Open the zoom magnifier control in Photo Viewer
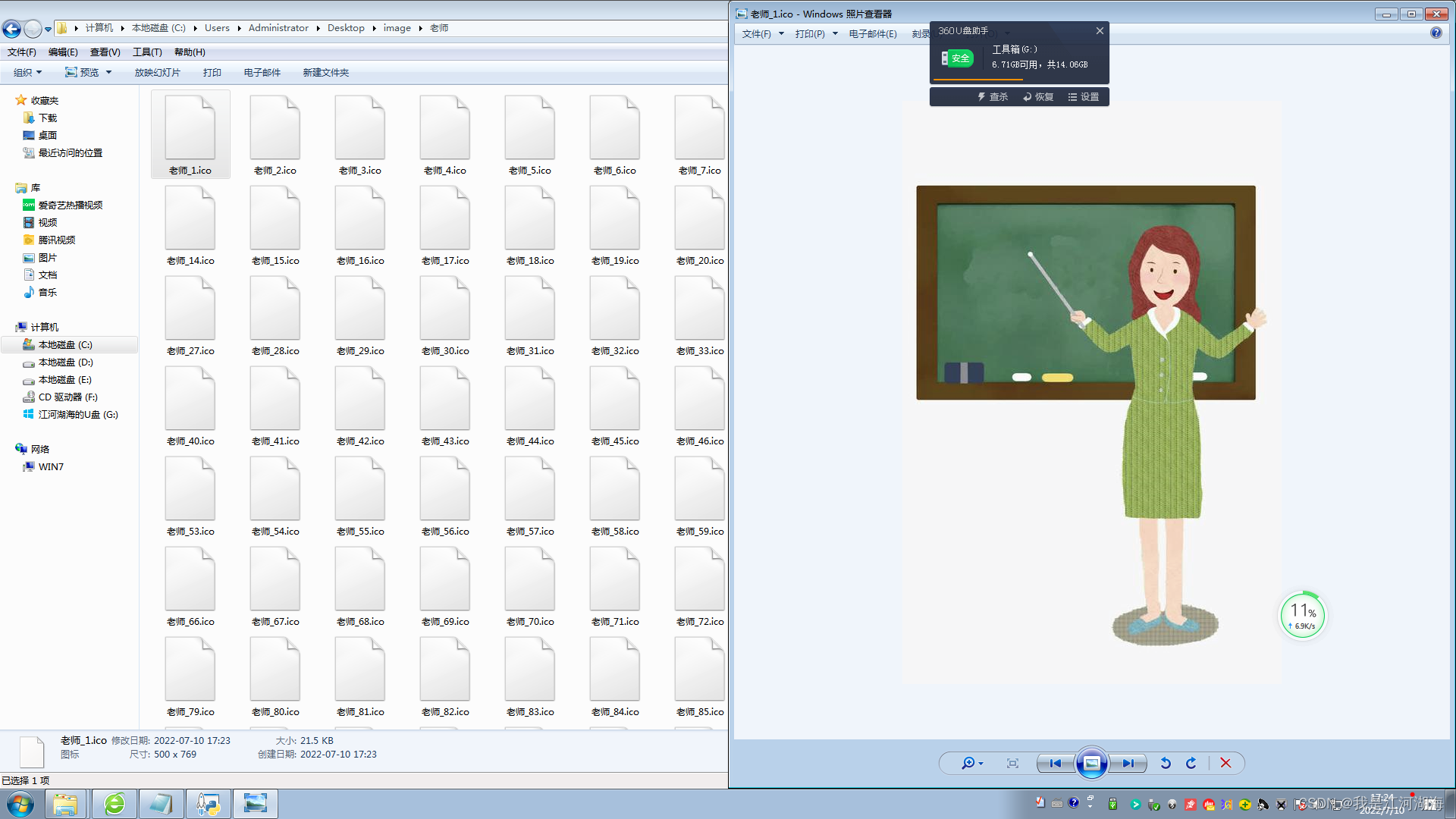This screenshot has height=819, width=1456. tap(971, 764)
